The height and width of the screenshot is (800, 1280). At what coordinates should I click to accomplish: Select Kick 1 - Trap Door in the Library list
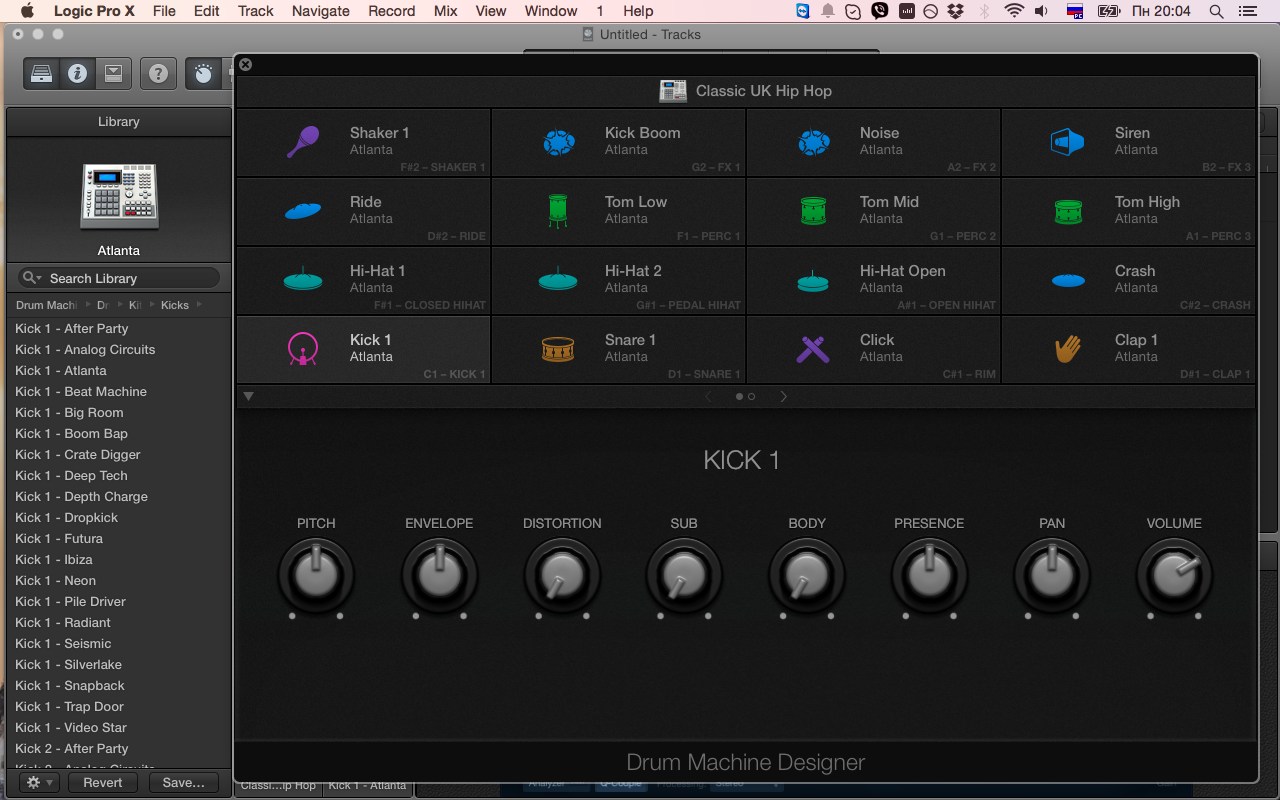(70, 706)
